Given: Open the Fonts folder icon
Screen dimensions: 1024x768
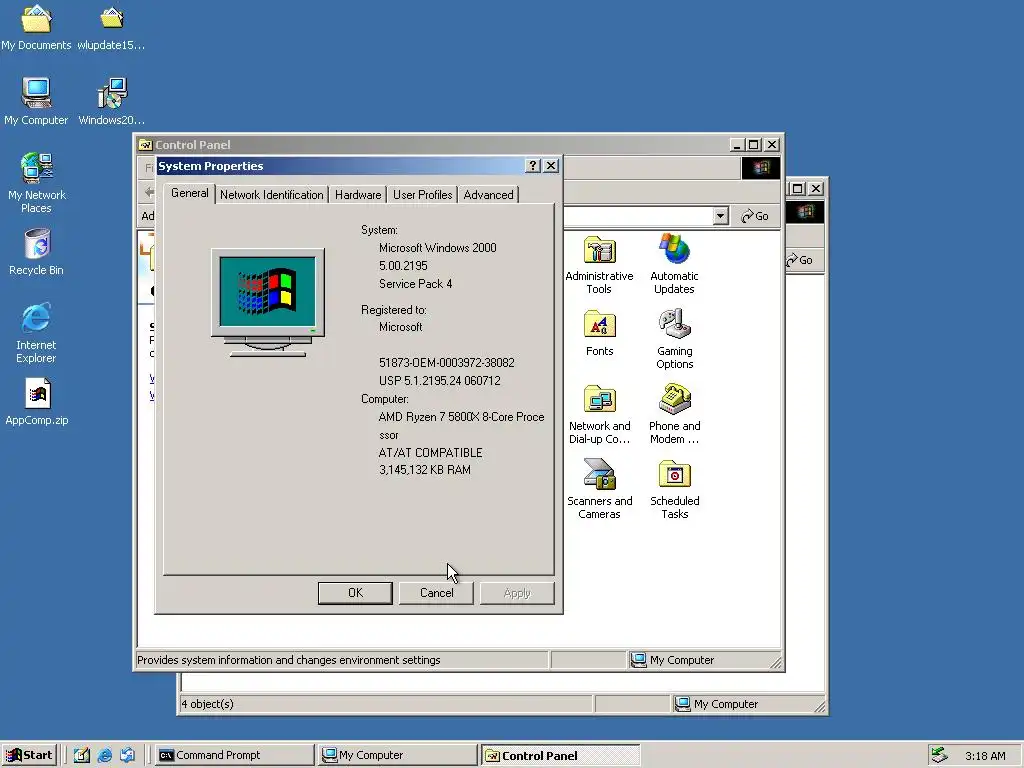Looking at the screenshot, I should click(x=600, y=334).
